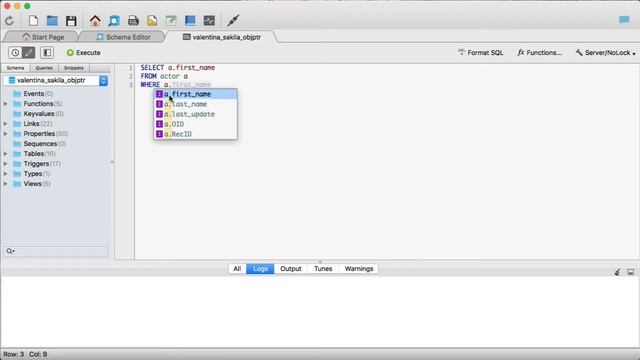Select the Schema sidebar tab
Viewport: 640px width, 360px height.
click(x=16, y=68)
